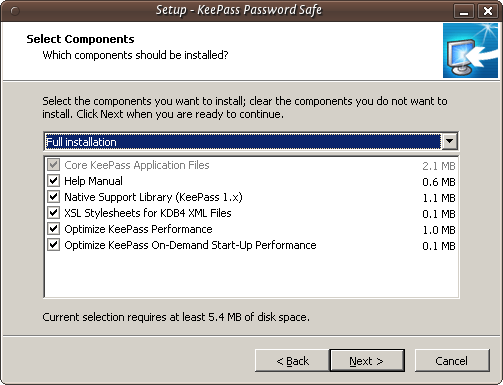Uncheck XSL Stylesheets for KDB4 XML Files

(53, 213)
